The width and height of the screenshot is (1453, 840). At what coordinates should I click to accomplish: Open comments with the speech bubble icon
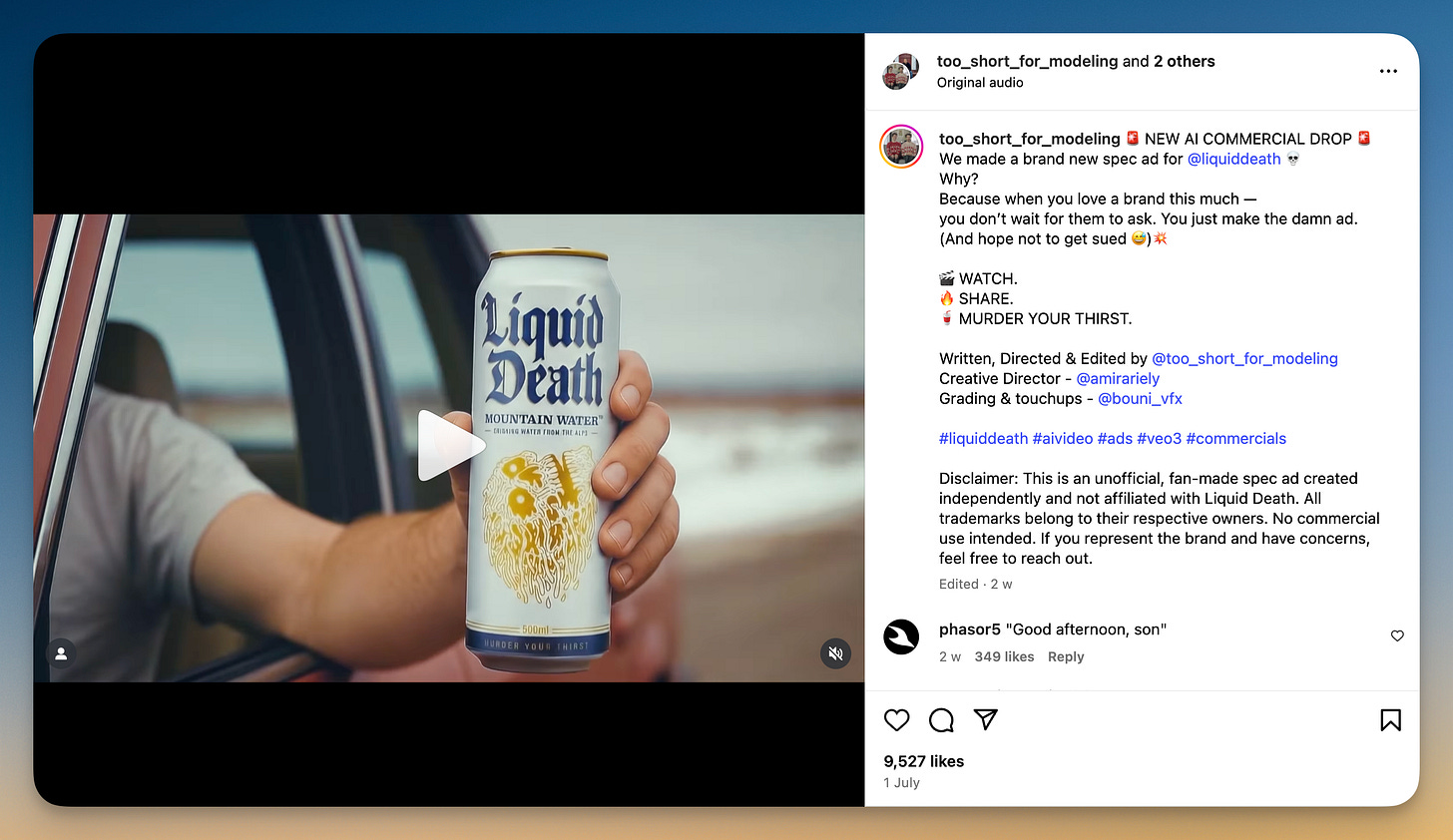[941, 719]
